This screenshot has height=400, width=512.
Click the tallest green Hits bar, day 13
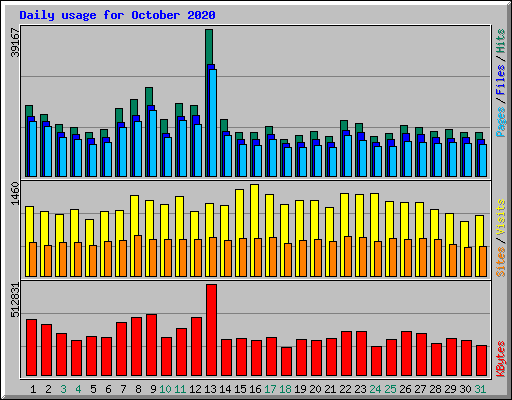pos(209,47)
